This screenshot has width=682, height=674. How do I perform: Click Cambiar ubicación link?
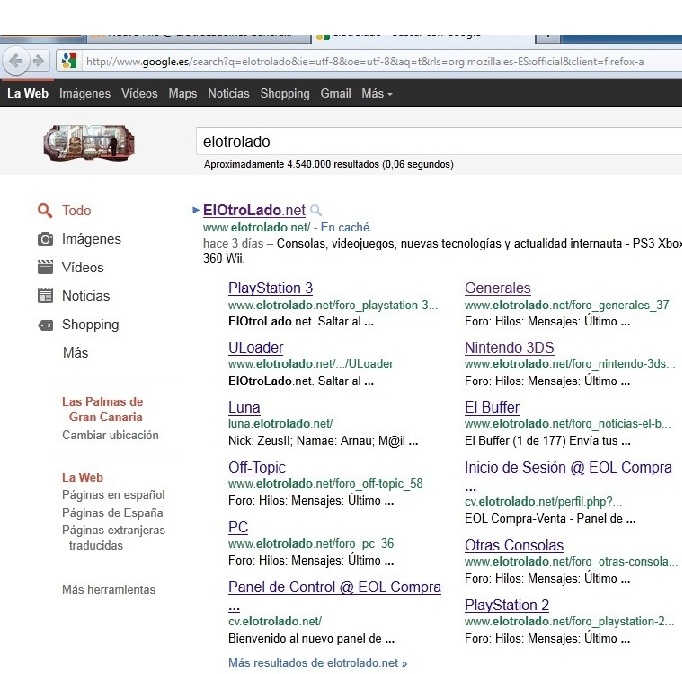110,435
